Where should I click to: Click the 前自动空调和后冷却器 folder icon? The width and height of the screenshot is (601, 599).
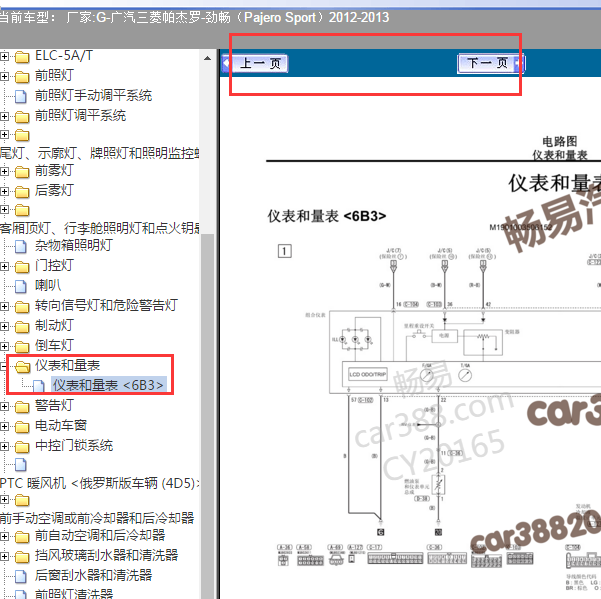point(22,537)
